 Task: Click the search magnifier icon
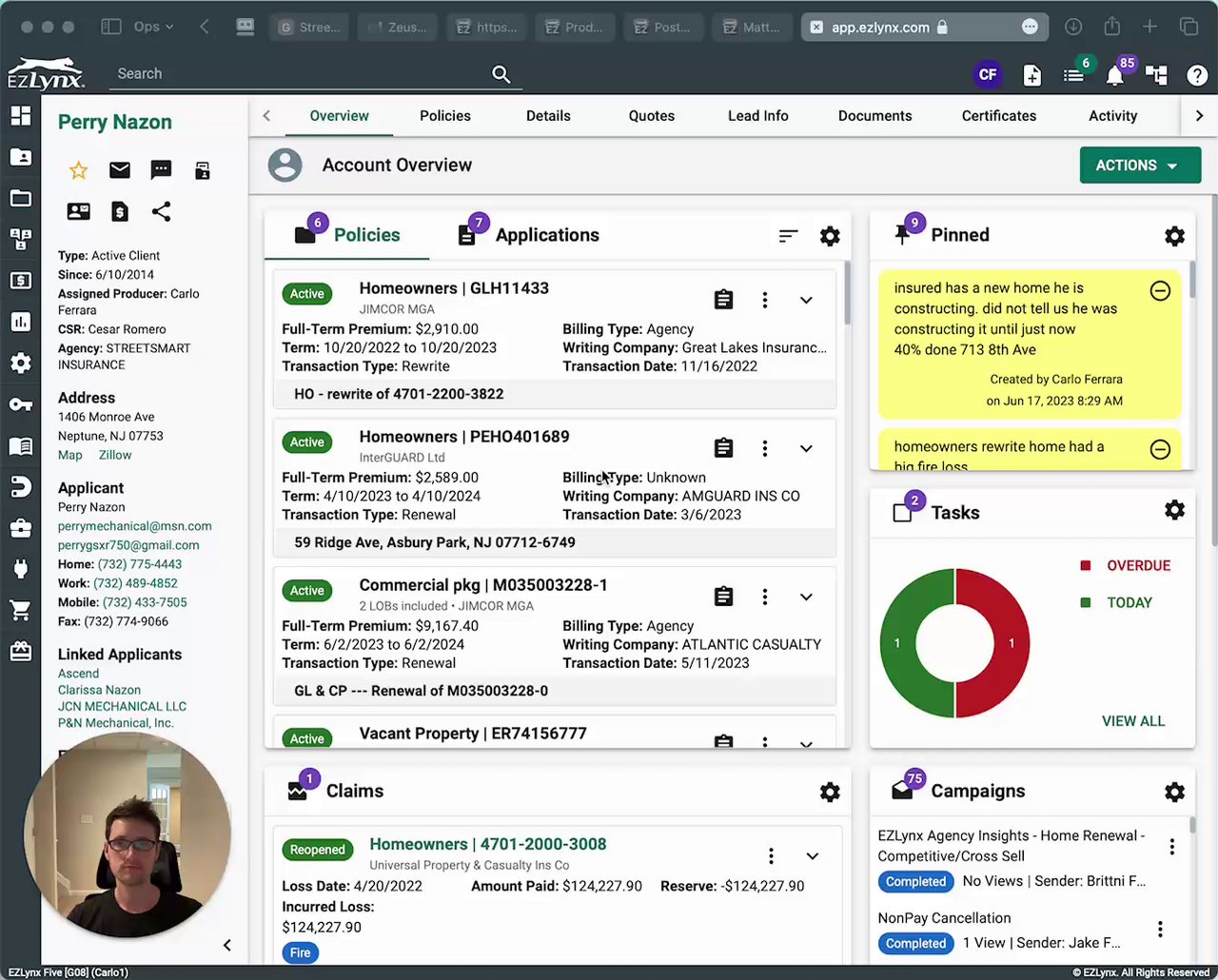click(x=501, y=74)
